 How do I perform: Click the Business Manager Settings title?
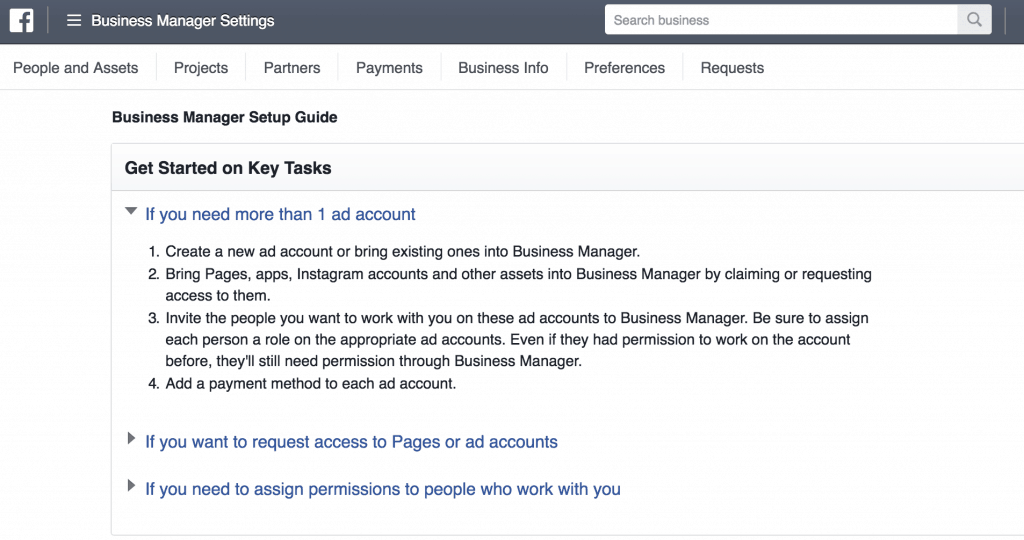[183, 21]
